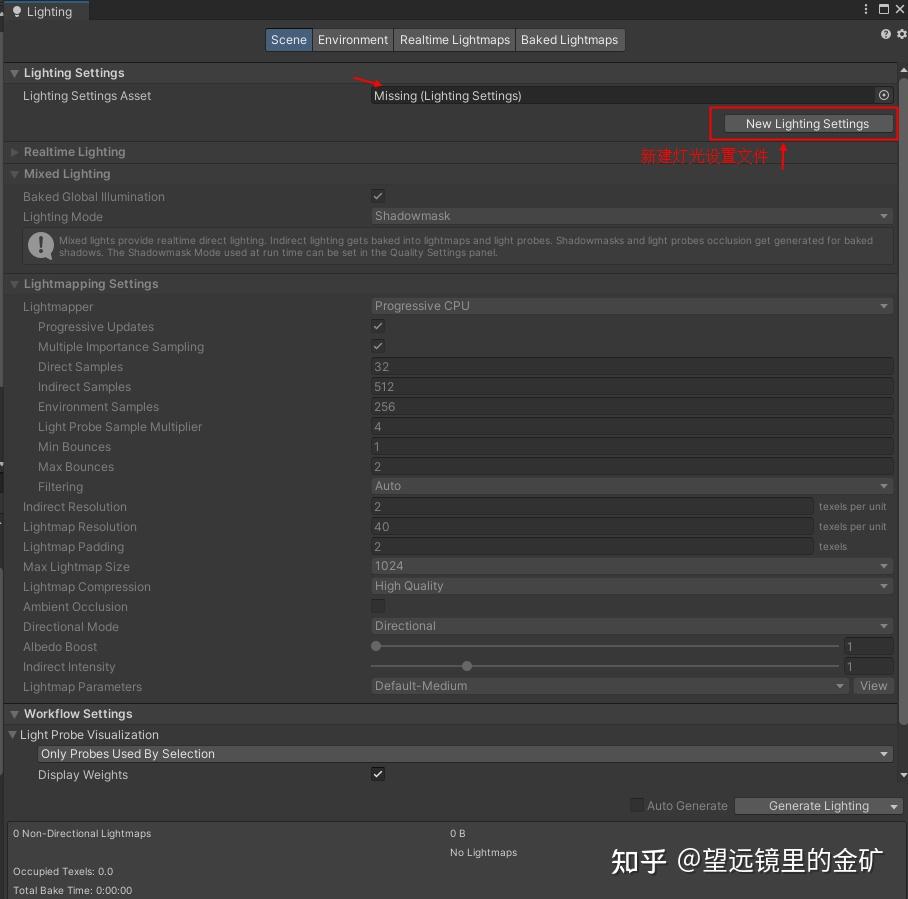Screen dimensions: 908x899
Task: Open Lightmap Compression High Quality dropdown
Action: (x=631, y=586)
